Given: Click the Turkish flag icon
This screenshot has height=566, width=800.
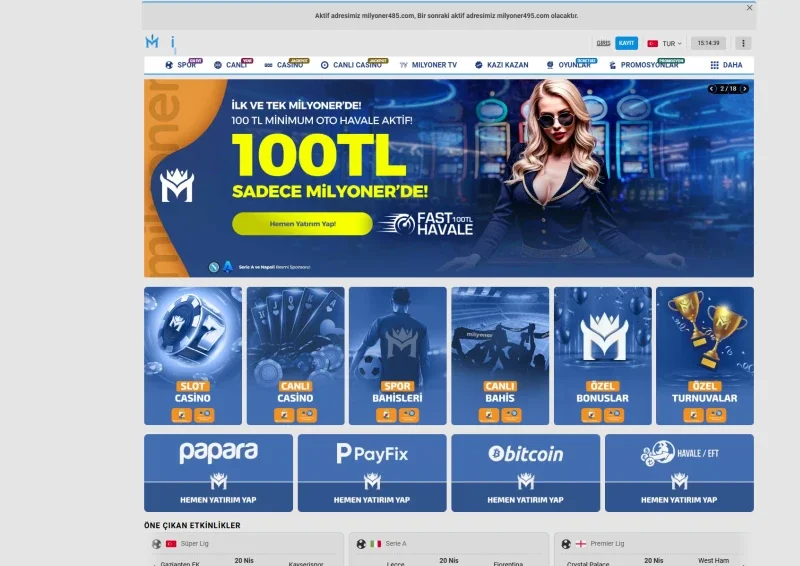Looking at the screenshot, I should [x=652, y=43].
